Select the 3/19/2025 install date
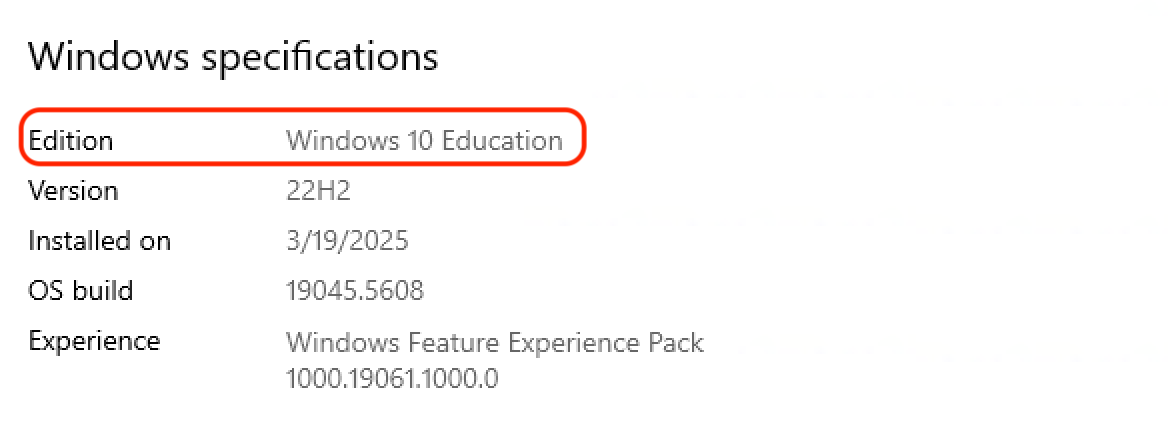The image size is (1168, 424). (347, 241)
